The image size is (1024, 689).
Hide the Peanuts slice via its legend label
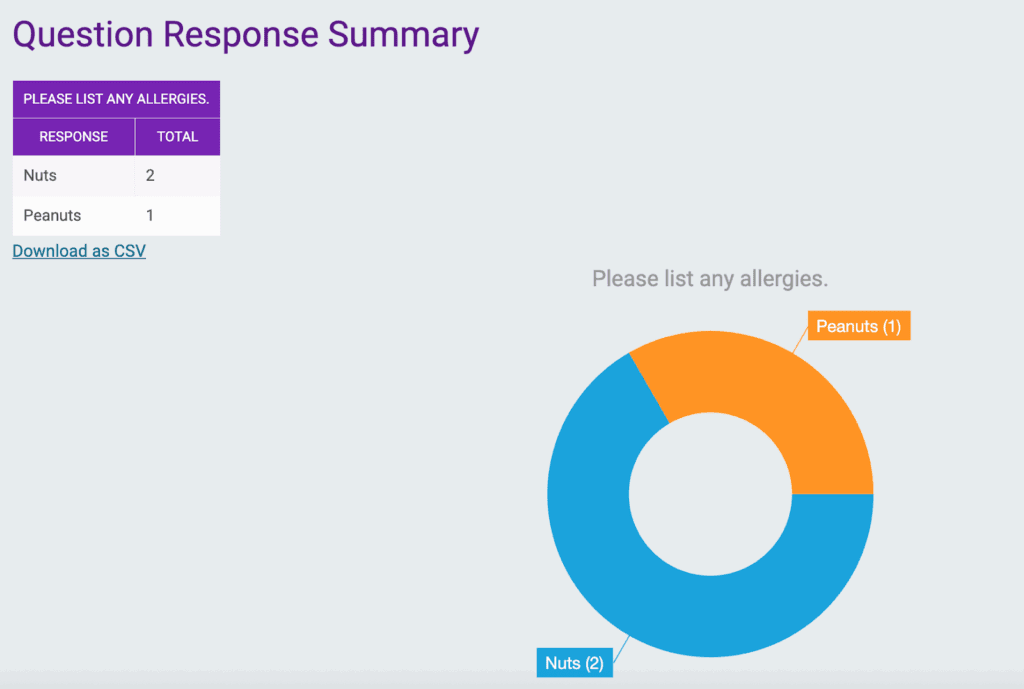857,325
